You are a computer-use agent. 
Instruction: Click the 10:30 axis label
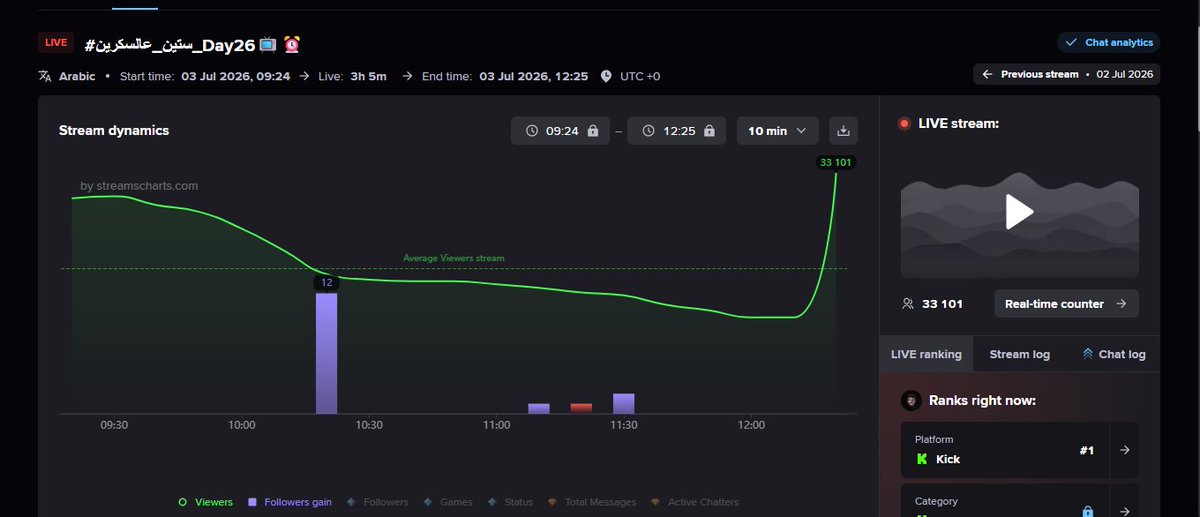coord(369,425)
